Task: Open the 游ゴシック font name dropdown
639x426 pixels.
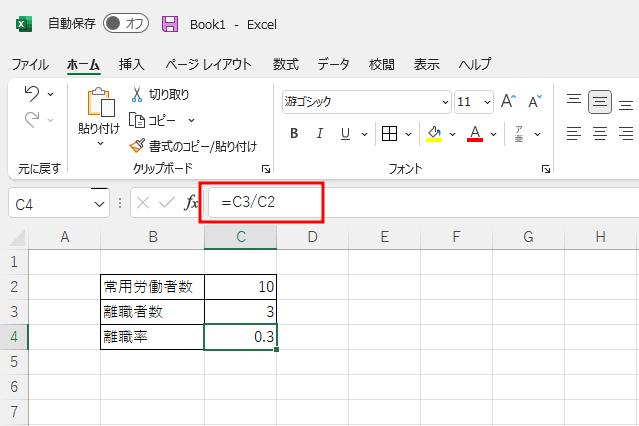Action: [x=445, y=102]
